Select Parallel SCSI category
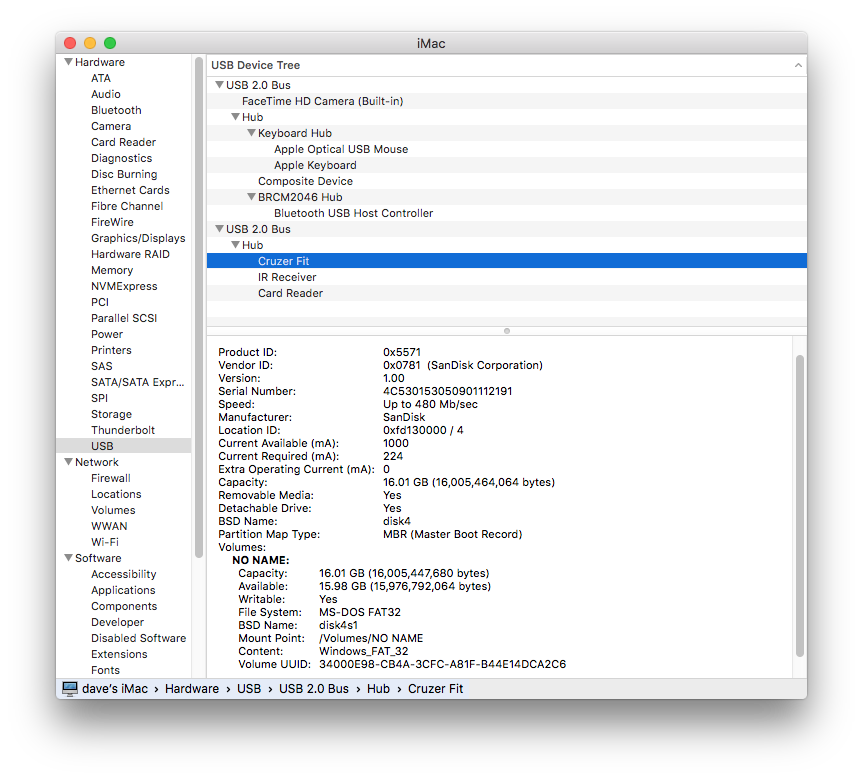The height and width of the screenshot is (779, 863). tap(124, 318)
